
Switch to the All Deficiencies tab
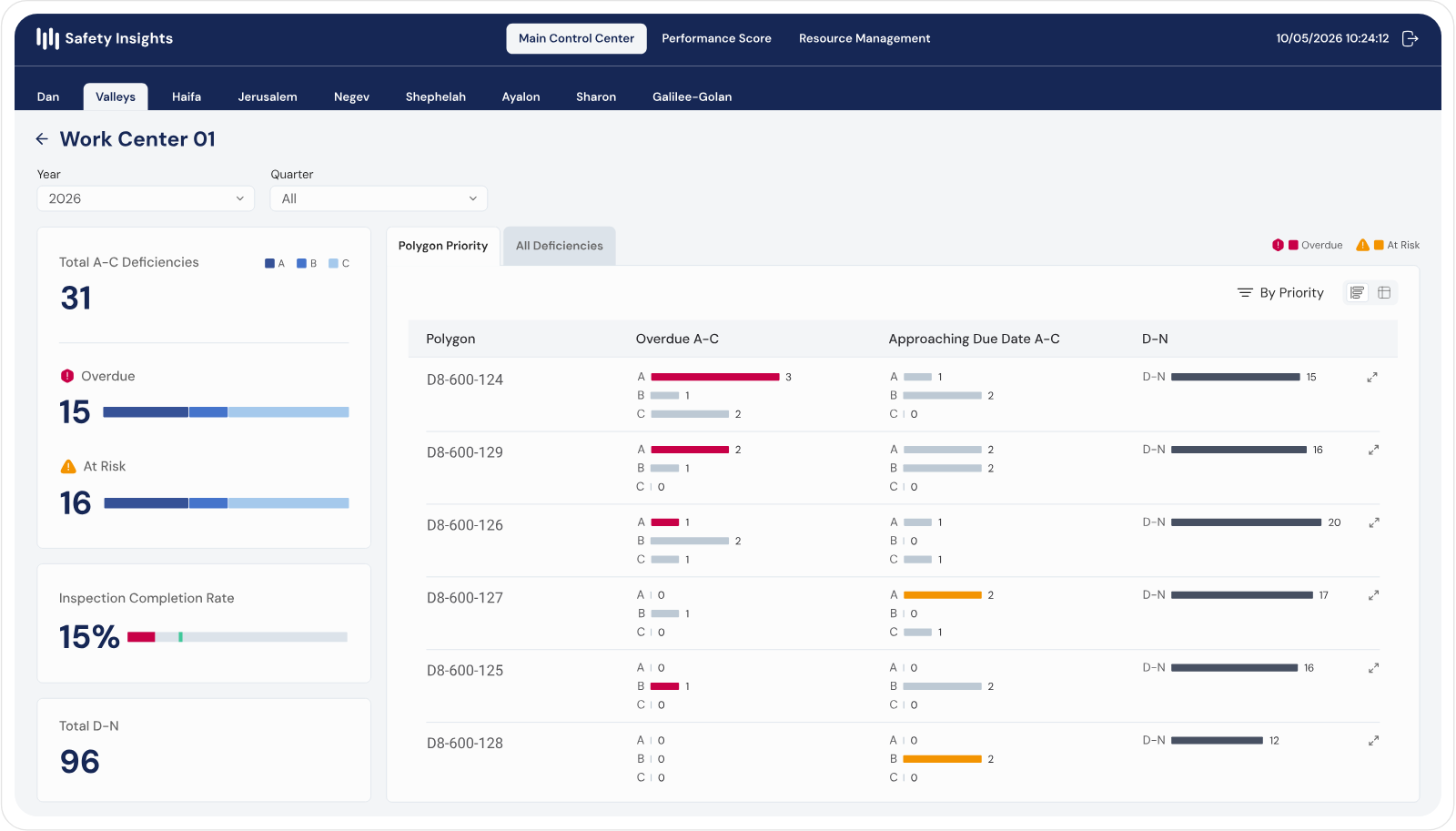(560, 246)
